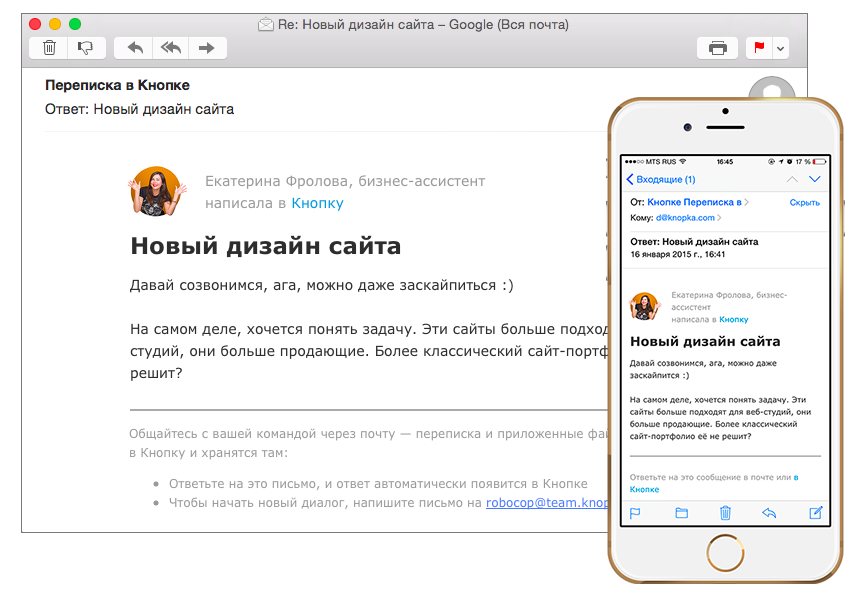The width and height of the screenshot is (867, 603).
Task: Print the email with printer icon
Action: pyautogui.click(x=717, y=48)
